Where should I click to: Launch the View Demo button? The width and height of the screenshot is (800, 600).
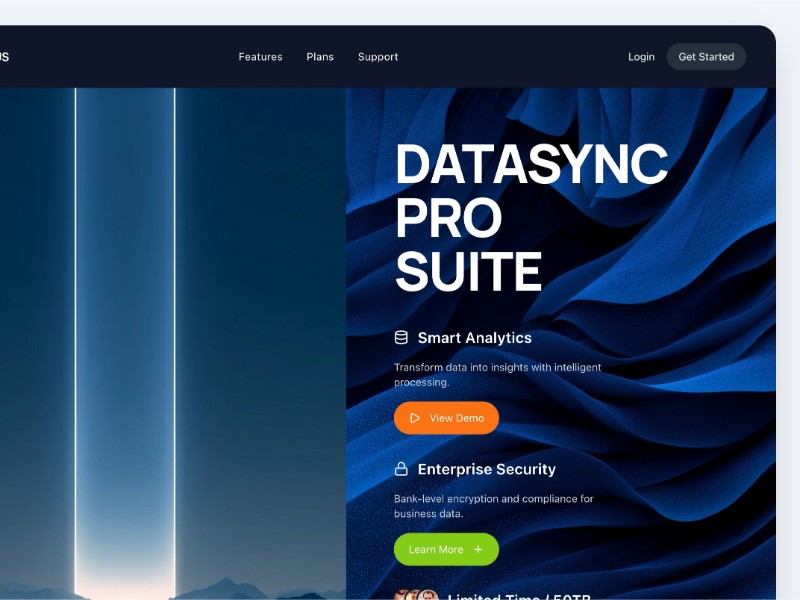446,418
